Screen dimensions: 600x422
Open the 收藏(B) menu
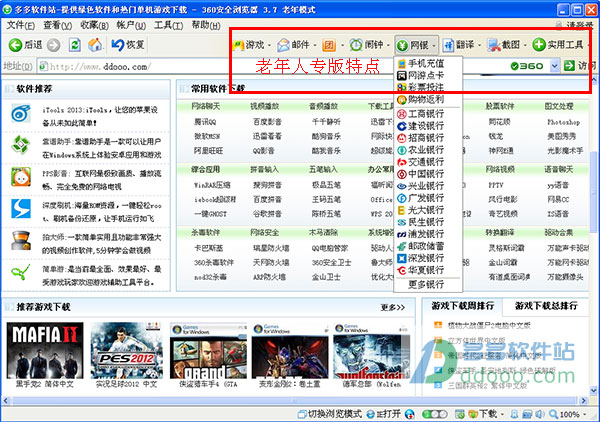point(95,25)
